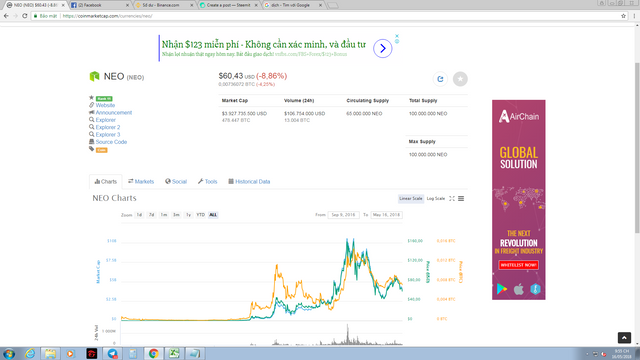The width and height of the screenshot is (640, 360).
Task: Click the NEO green logo
Action: [94, 76]
